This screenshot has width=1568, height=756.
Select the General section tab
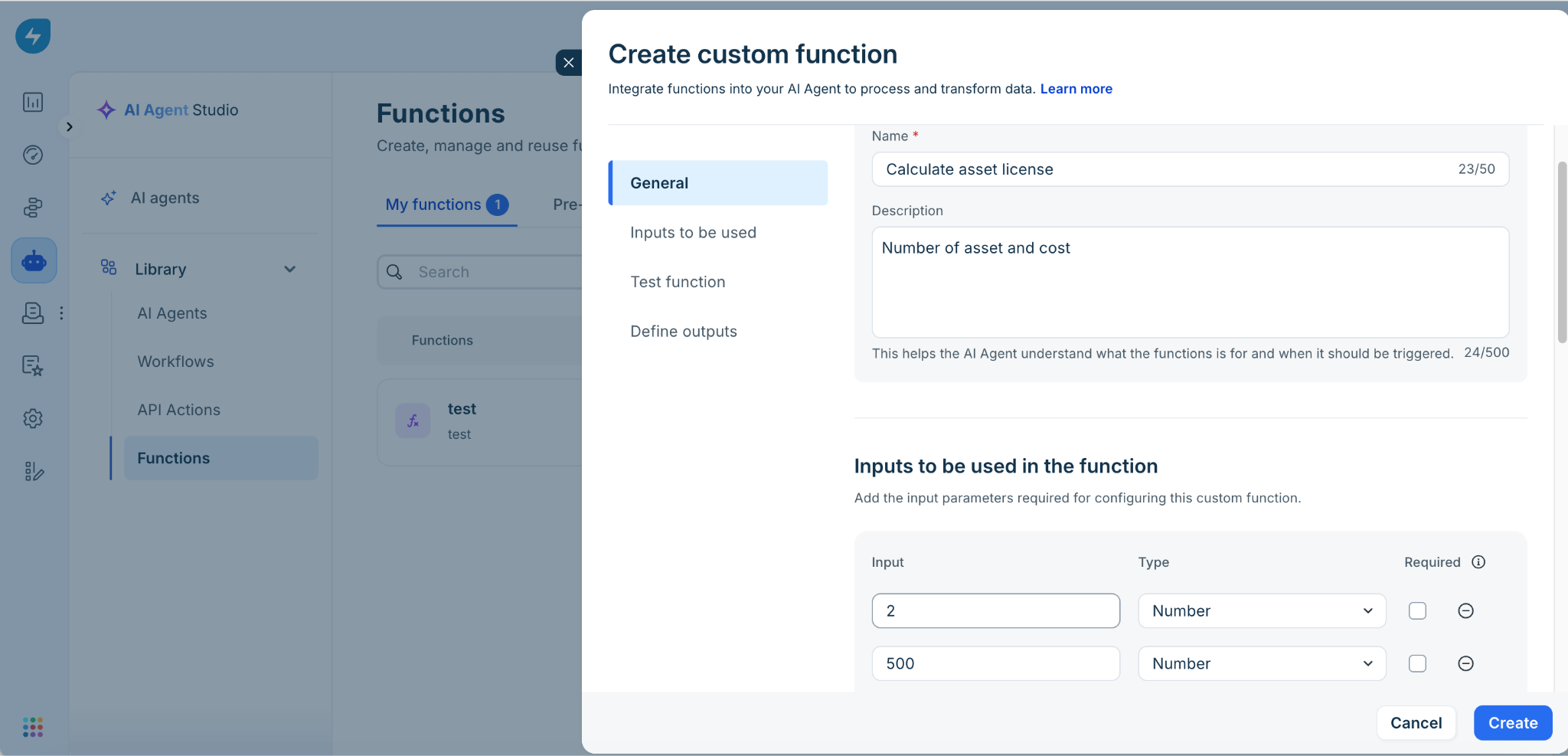click(718, 182)
